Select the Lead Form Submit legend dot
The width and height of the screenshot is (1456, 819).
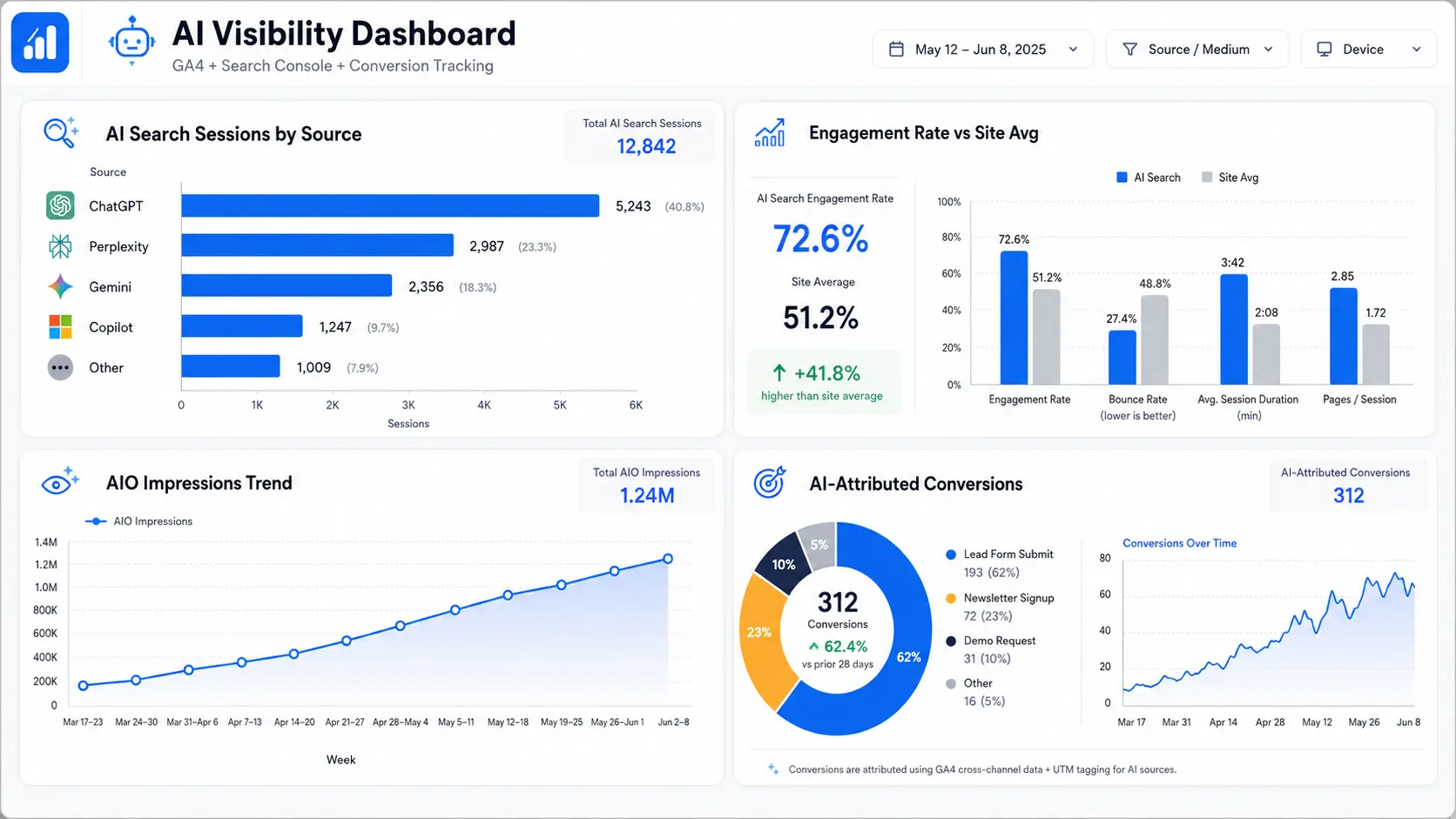coord(951,554)
